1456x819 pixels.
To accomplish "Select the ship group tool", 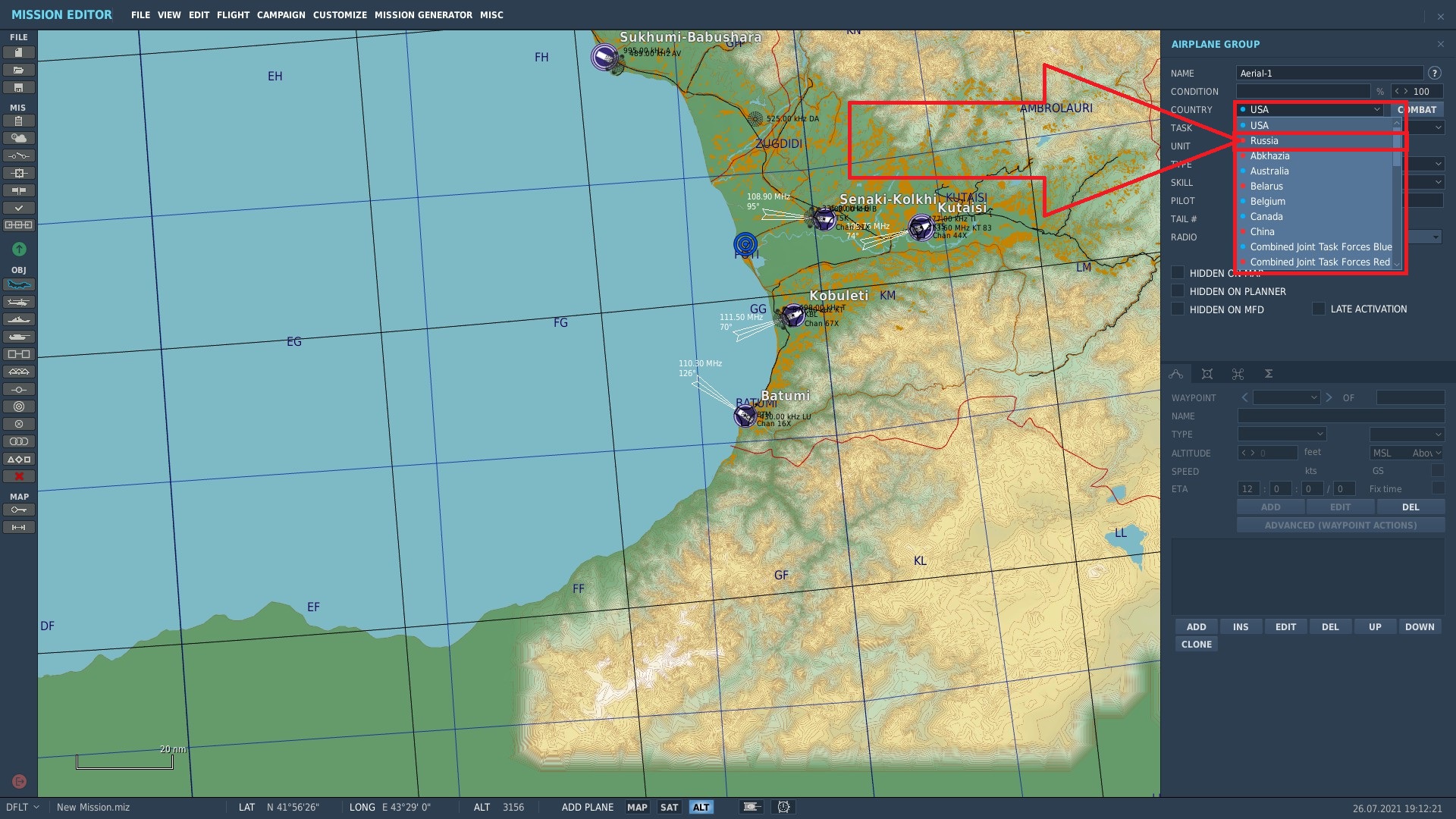I will [x=19, y=319].
